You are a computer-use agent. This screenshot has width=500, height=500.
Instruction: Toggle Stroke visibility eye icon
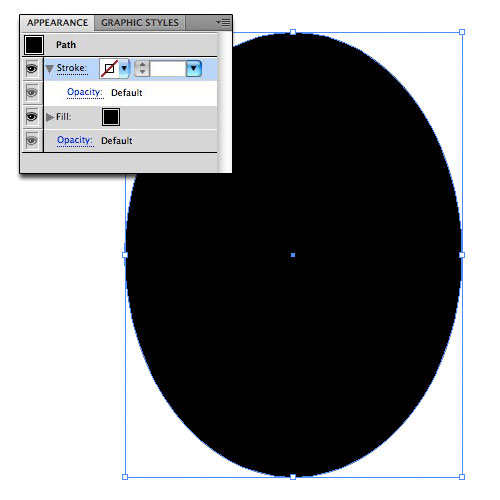[x=32, y=69]
